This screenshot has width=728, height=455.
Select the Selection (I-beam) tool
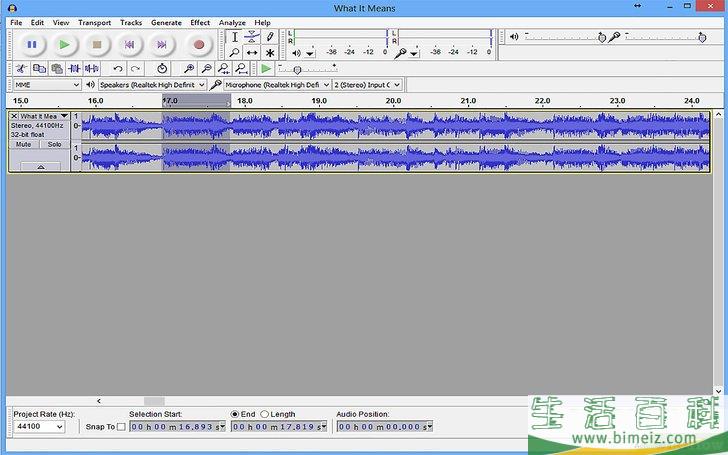(x=234, y=37)
